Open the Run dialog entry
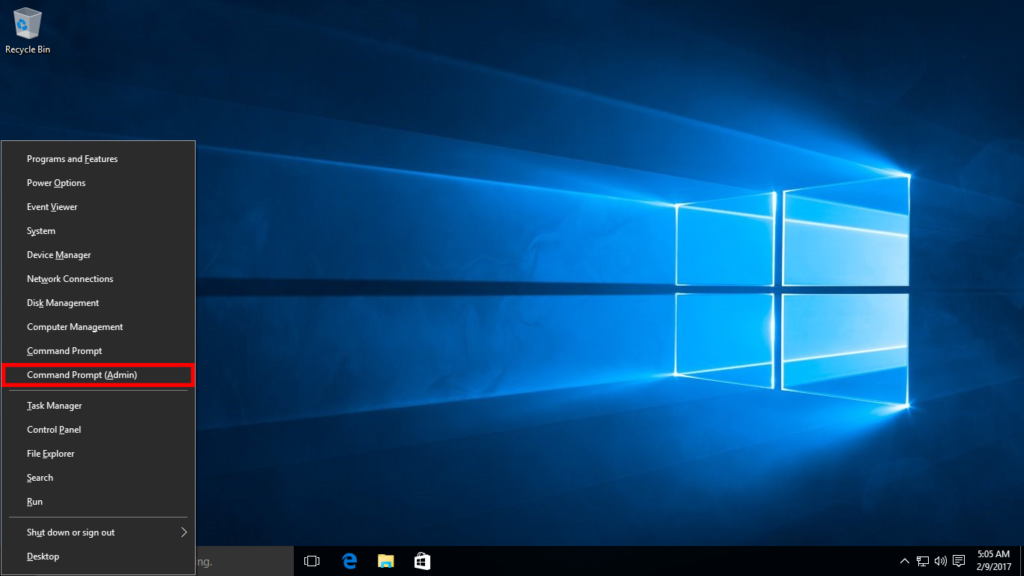The height and width of the screenshot is (576, 1024). [x=99, y=502]
